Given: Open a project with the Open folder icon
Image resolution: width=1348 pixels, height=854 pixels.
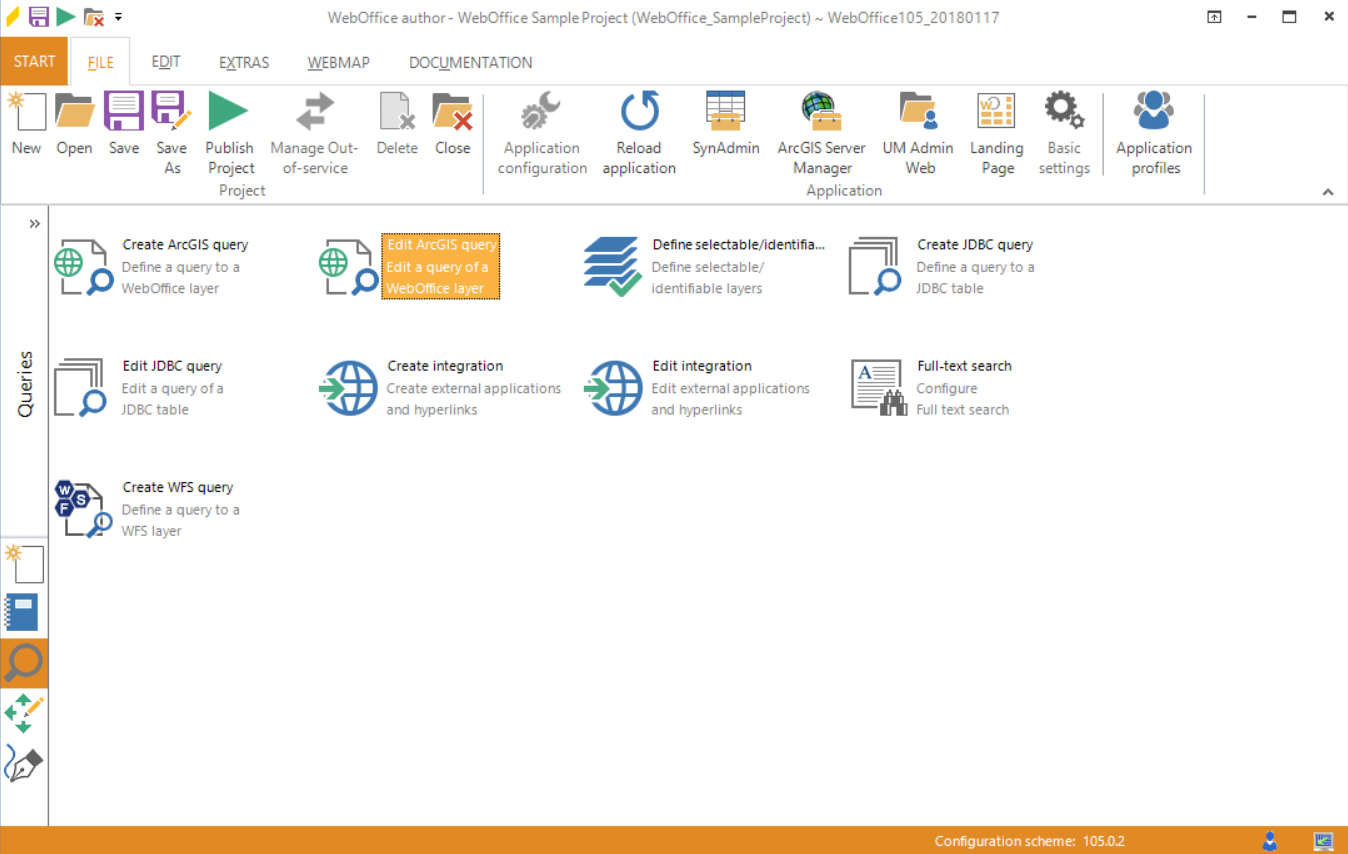Looking at the screenshot, I should pyautogui.click(x=74, y=111).
